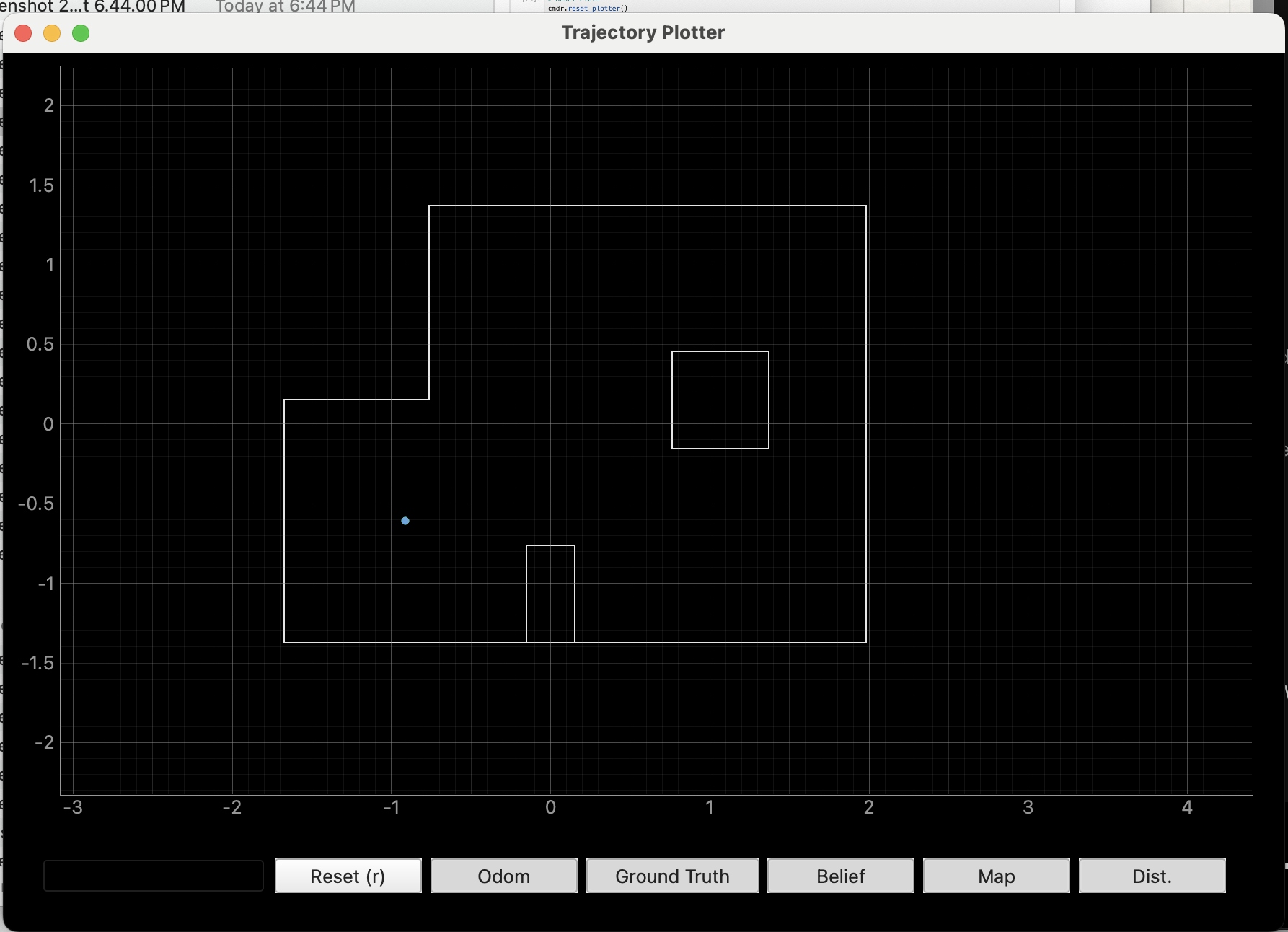This screenshot has width=1288, height=932.
Task: Close the Trajectory Plotter window
Action: tap(23, 33)
